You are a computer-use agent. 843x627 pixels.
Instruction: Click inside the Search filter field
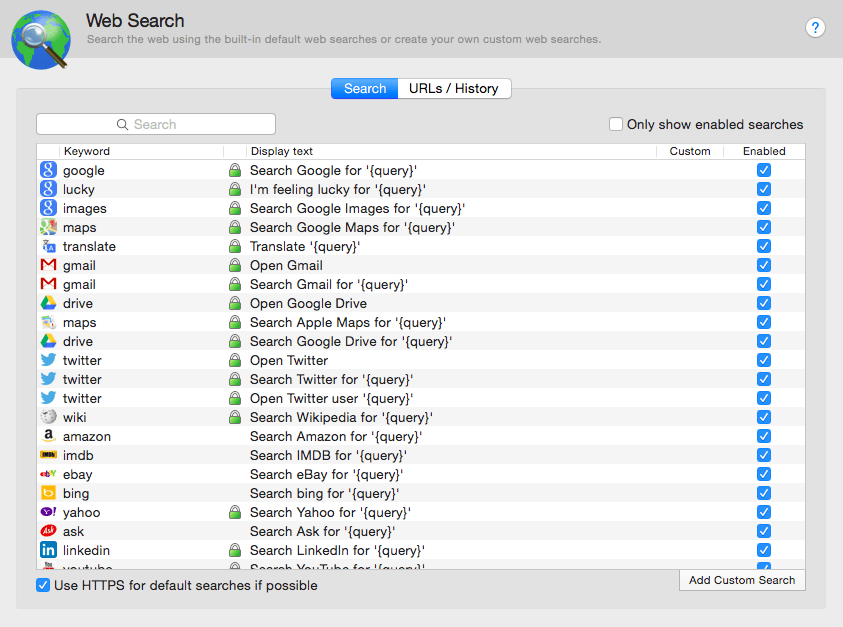155,123
